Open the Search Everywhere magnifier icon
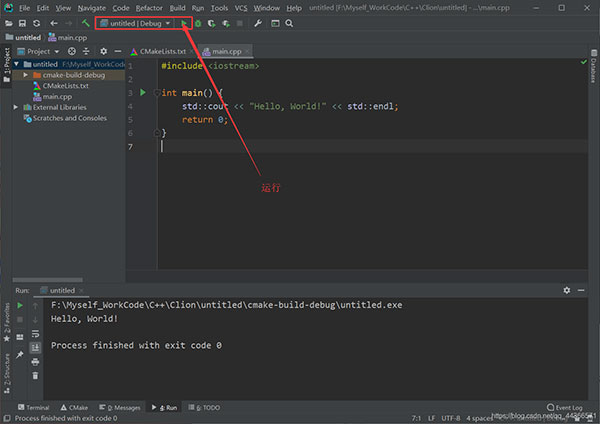 pyautogui.click(x=290, y=22)
